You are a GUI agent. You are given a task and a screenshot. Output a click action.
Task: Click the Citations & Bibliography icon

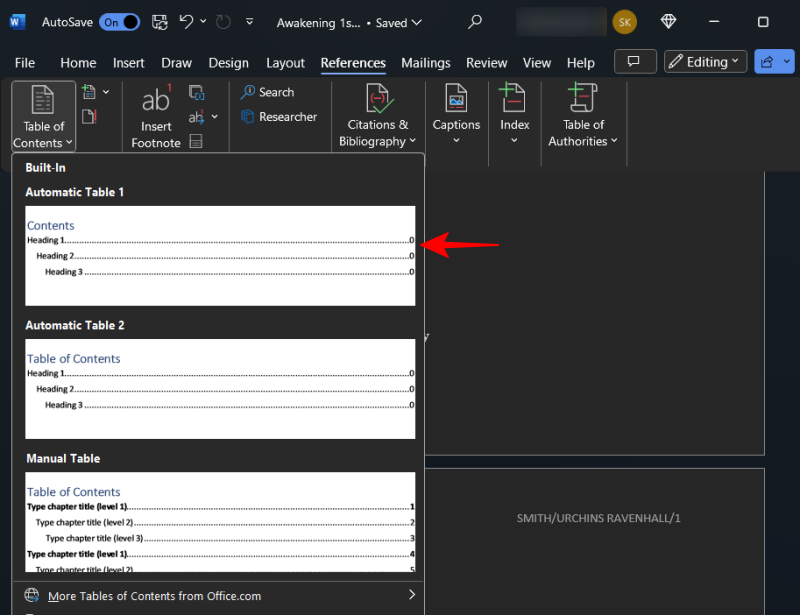(x=377, y=100)
